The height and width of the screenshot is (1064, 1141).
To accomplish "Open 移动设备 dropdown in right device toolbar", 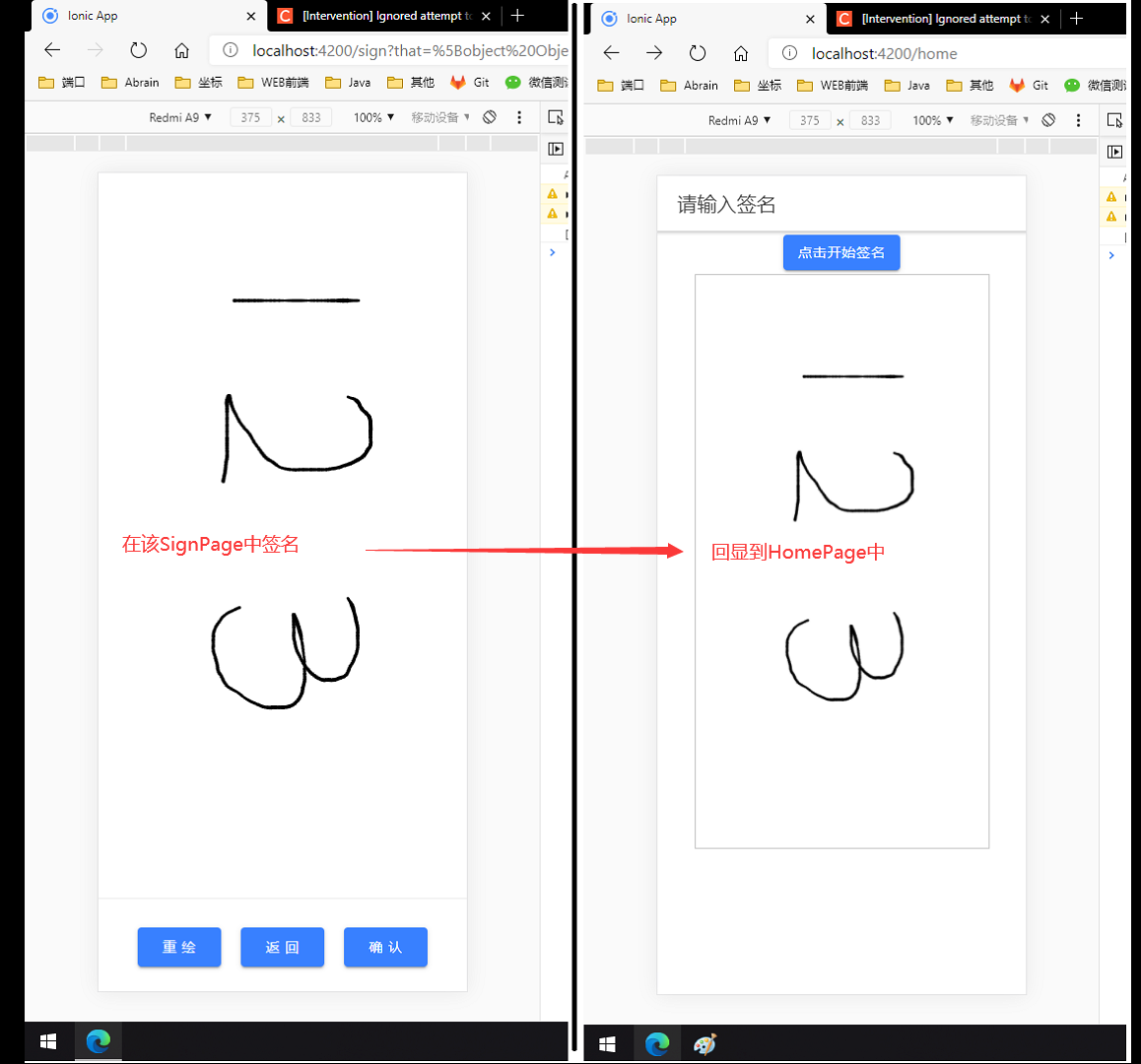I will (x=999, y=120).
